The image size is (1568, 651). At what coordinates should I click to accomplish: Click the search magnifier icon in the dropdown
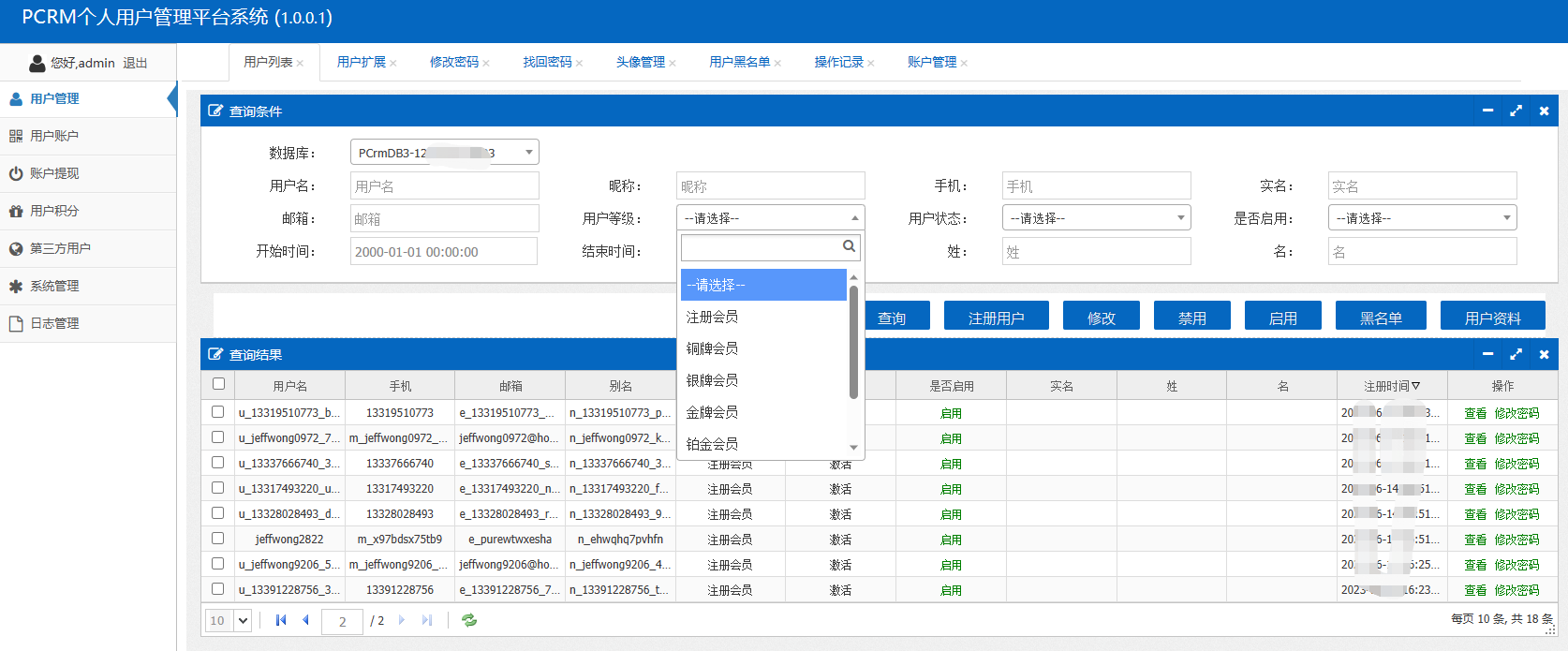coord(849,246)
